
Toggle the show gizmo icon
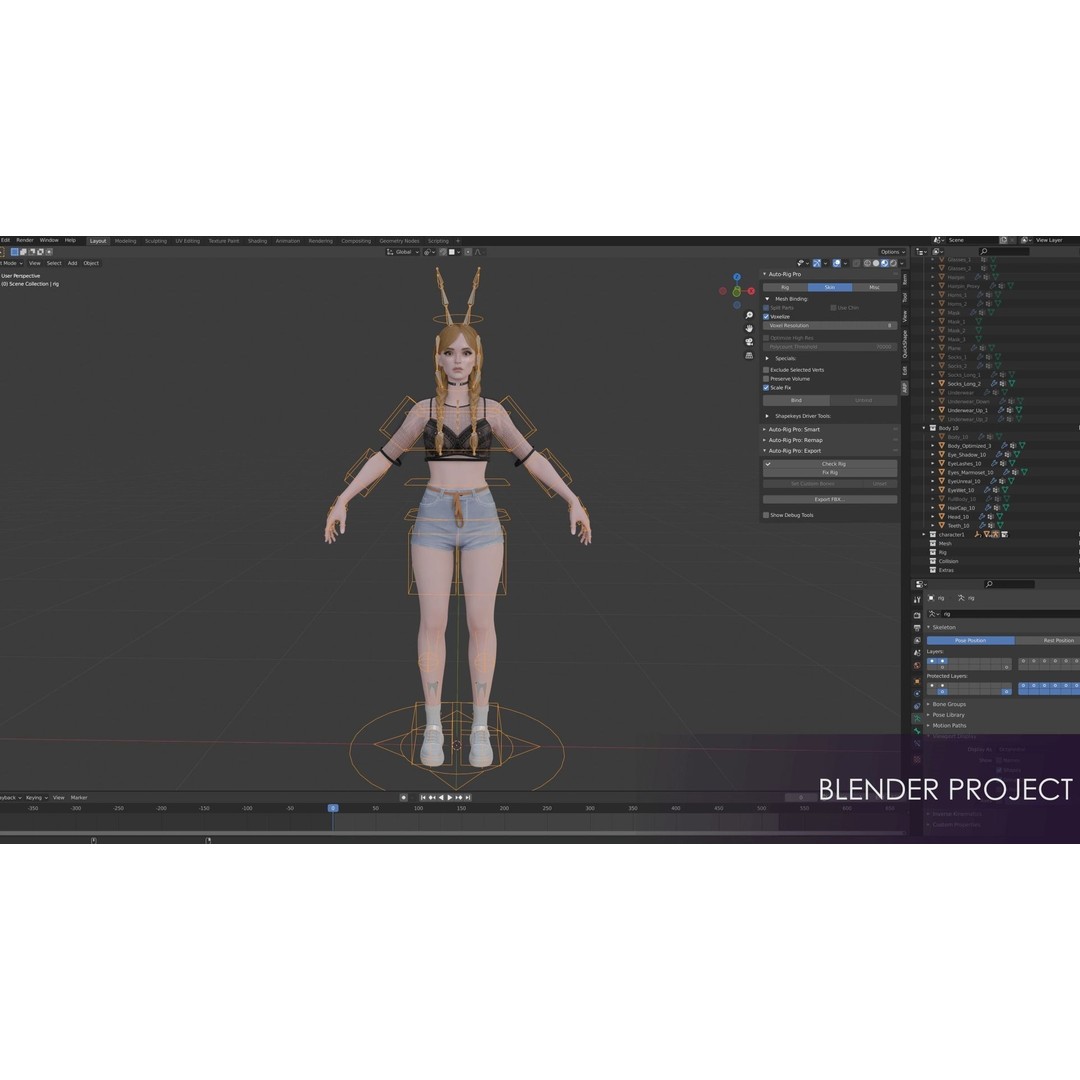point(817,263)
